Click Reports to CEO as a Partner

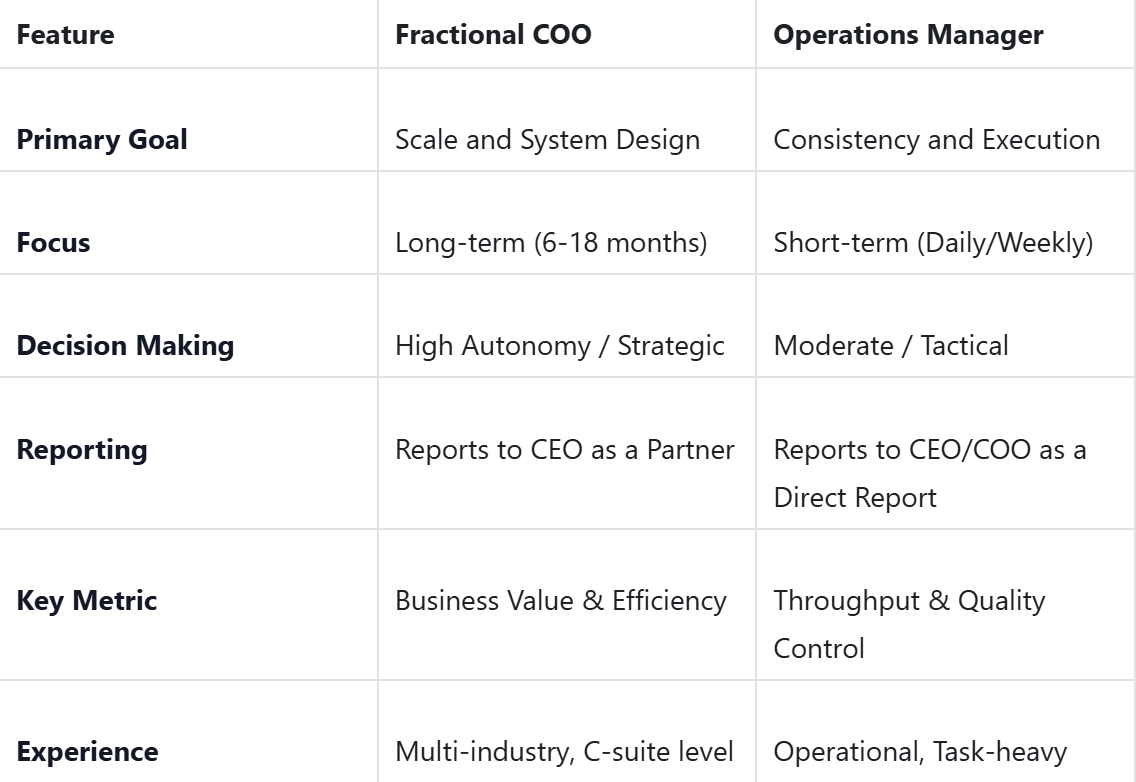click(x=565, y=449)
